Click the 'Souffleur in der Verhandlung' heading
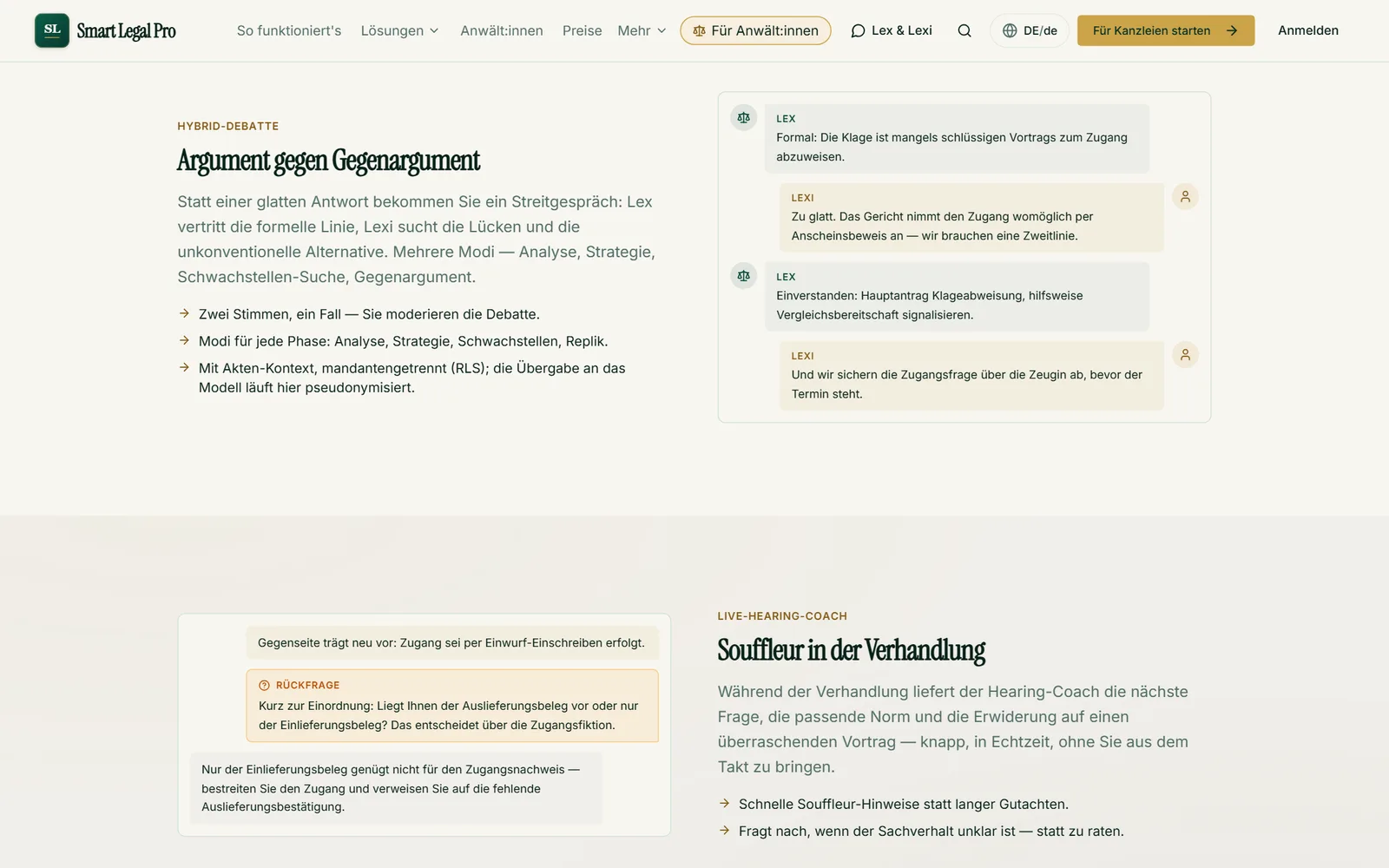Viewport: 1389px width, 868px height. (x=852, y=651)
